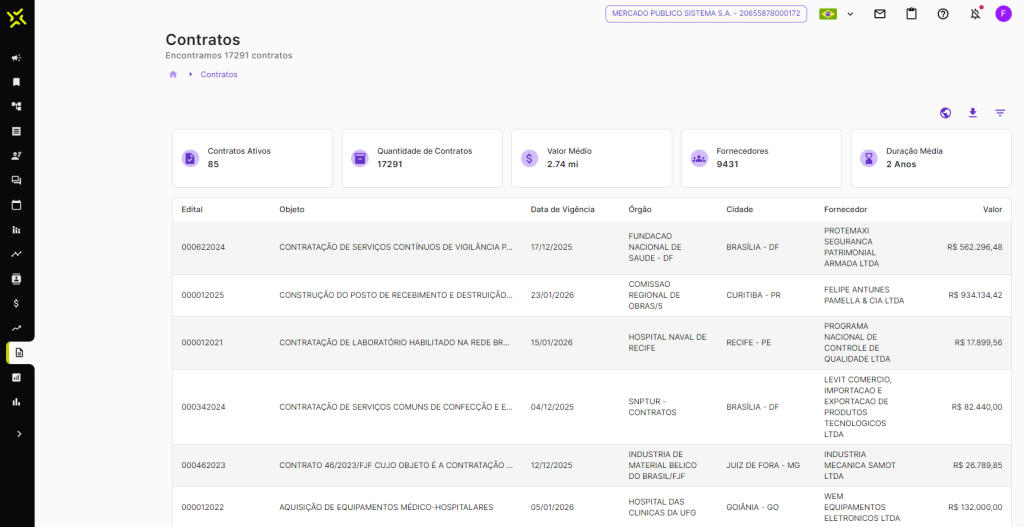
Task: Click the globe icon above the table
Action: tap(945, 113)
